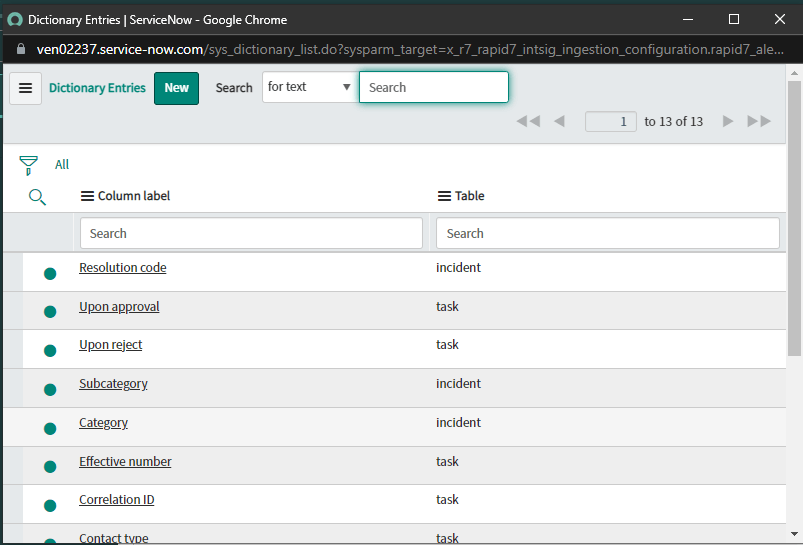Go to the first page arrow
Image resolution: width=803 pixels, height=545 pixels.
tap(528, 121)
